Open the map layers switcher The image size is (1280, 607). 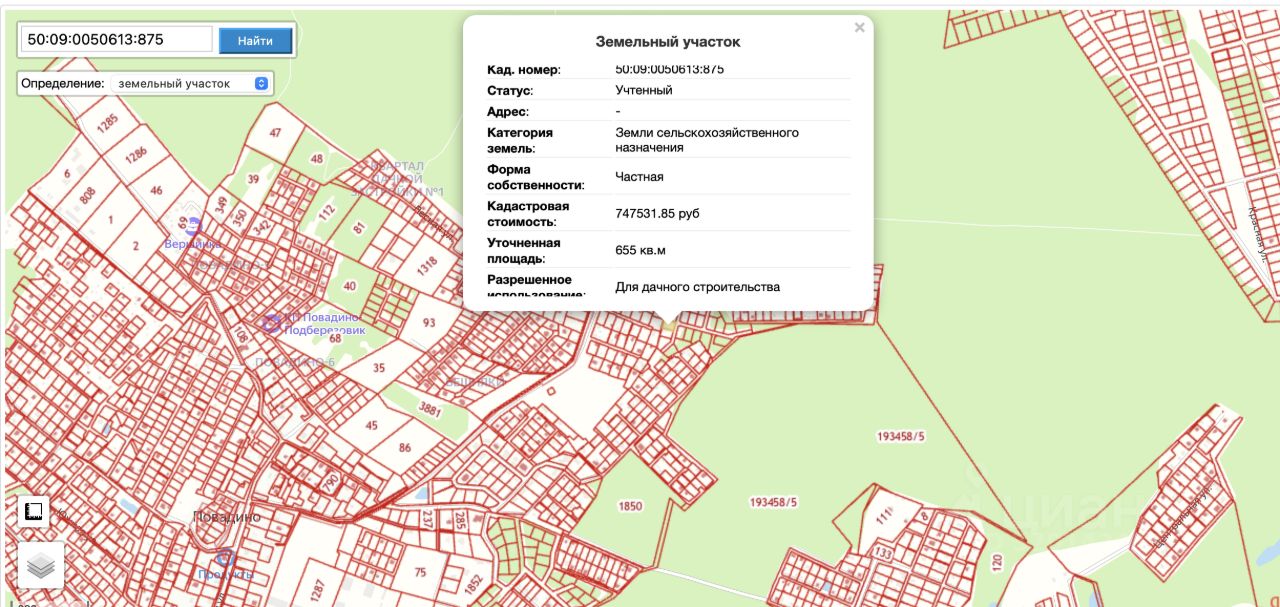point(40,566)
